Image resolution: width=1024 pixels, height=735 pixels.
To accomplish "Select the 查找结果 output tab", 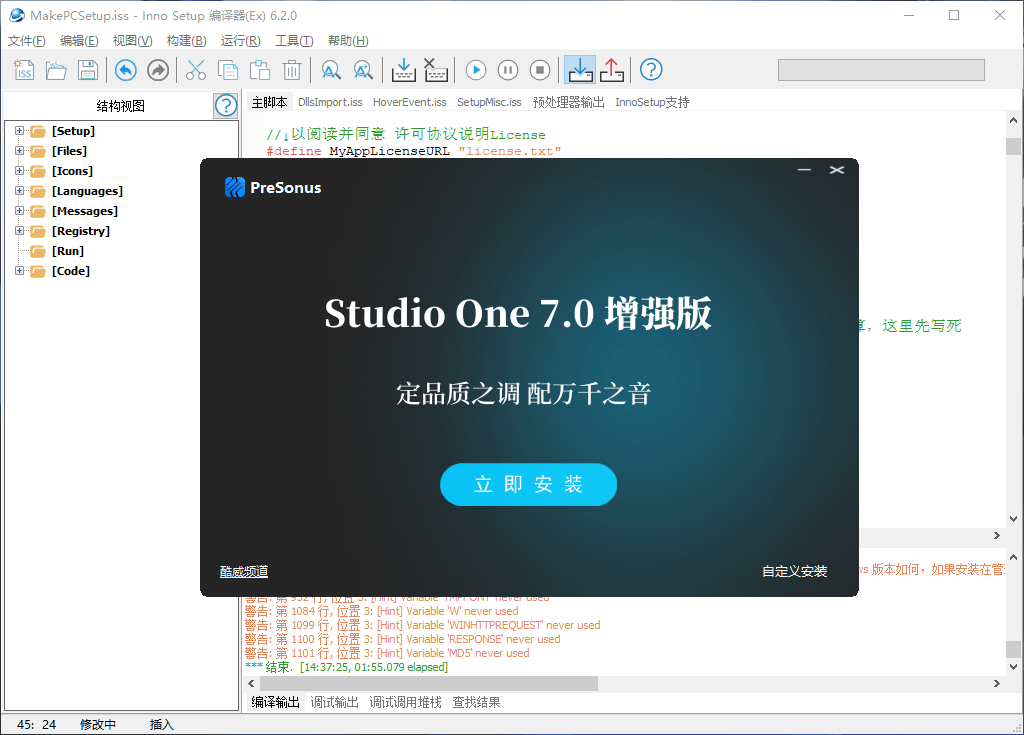I will click(x=476, y=702).
